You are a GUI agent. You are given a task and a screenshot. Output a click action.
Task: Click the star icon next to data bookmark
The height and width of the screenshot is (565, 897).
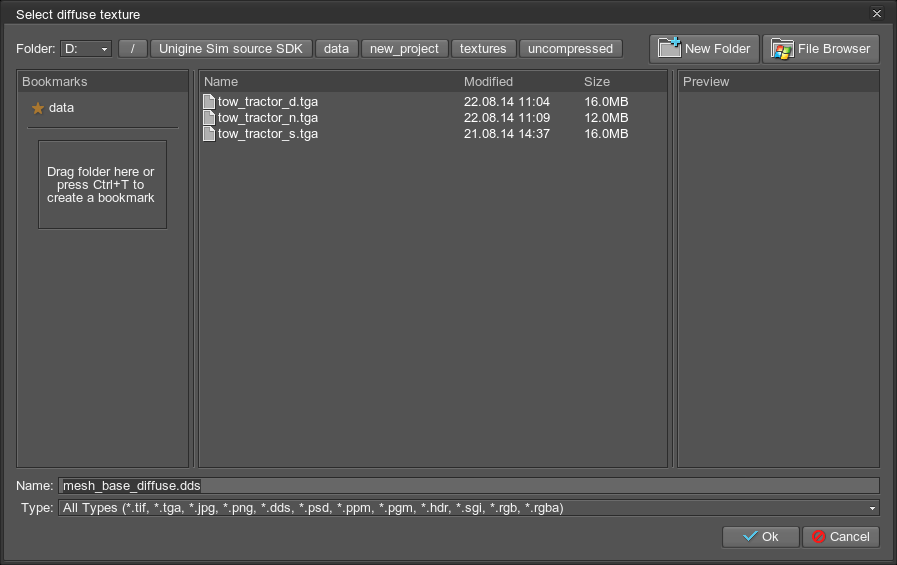pyautogui.click(x=38, y=108)
